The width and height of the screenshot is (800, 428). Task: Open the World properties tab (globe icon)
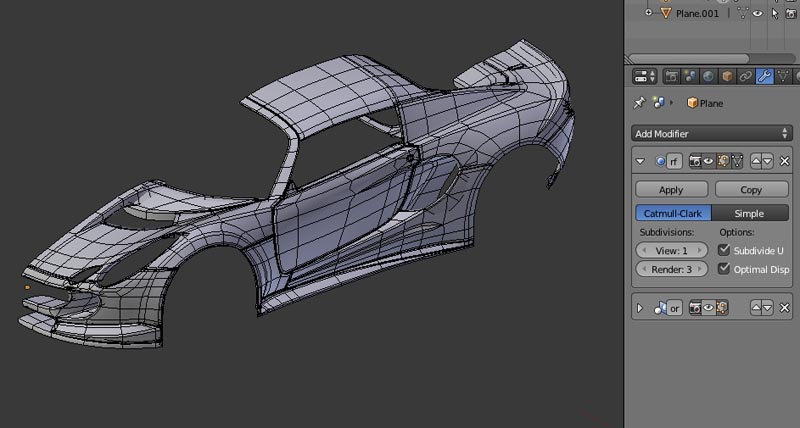(709, 76)
